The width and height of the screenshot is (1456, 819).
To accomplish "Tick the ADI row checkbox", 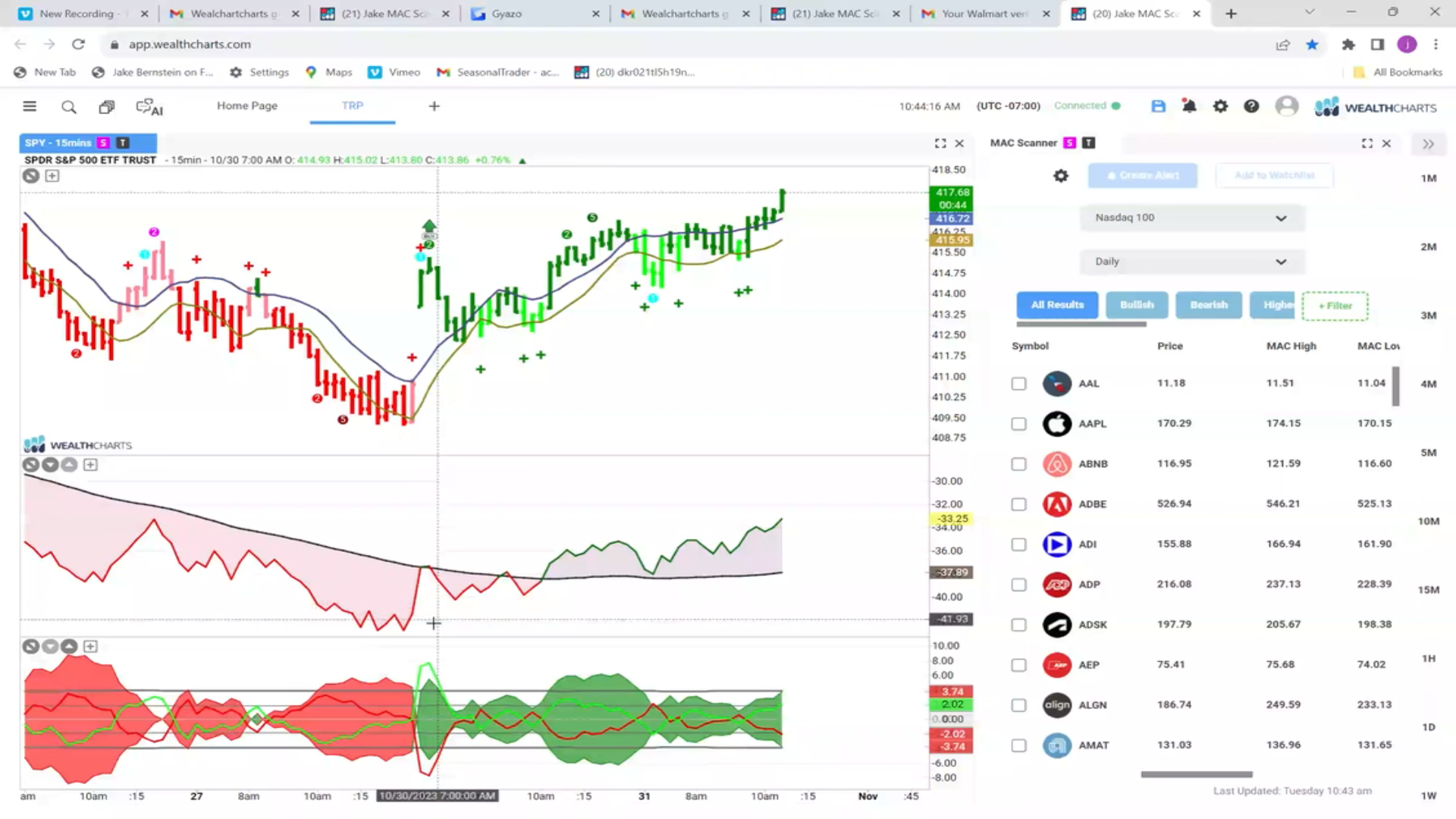I will point(1018,544).
